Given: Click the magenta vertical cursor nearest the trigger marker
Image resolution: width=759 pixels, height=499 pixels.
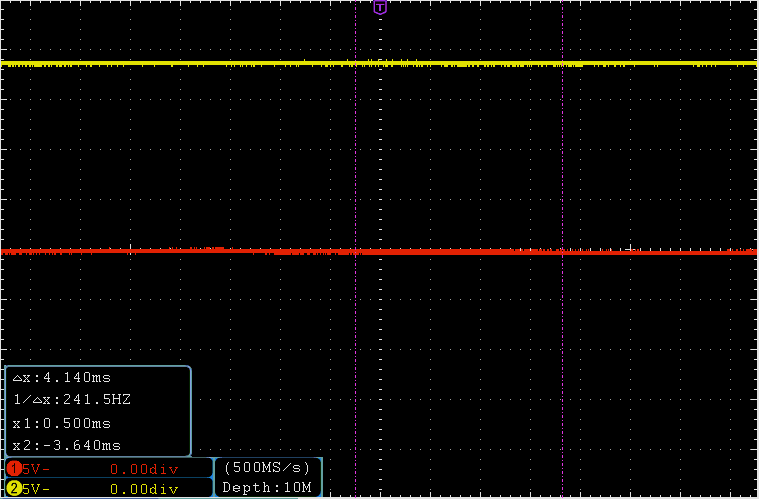Looking at the screenshot, I should coord(355,249).
